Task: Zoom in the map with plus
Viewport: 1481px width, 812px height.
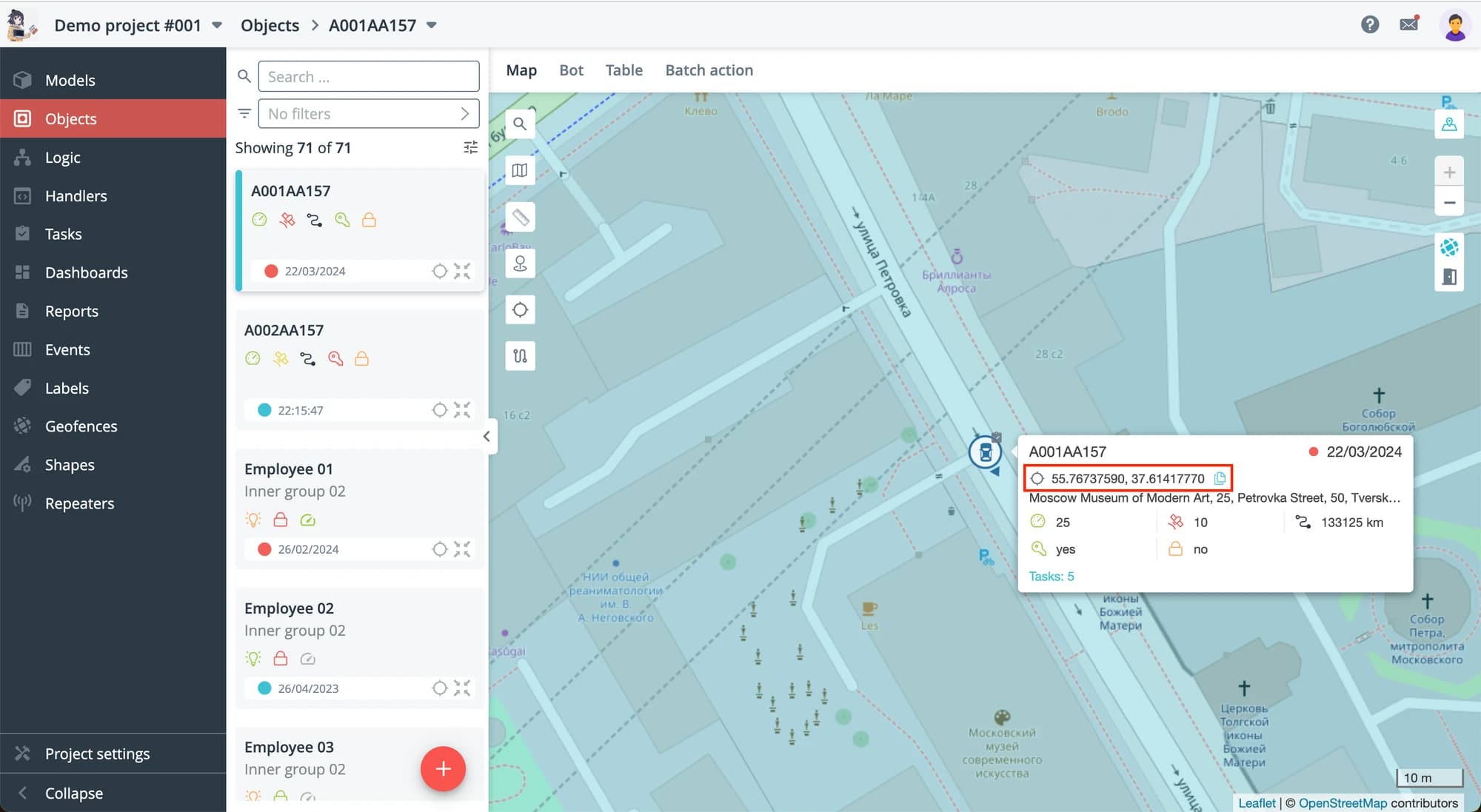Action: point(1448,172)
